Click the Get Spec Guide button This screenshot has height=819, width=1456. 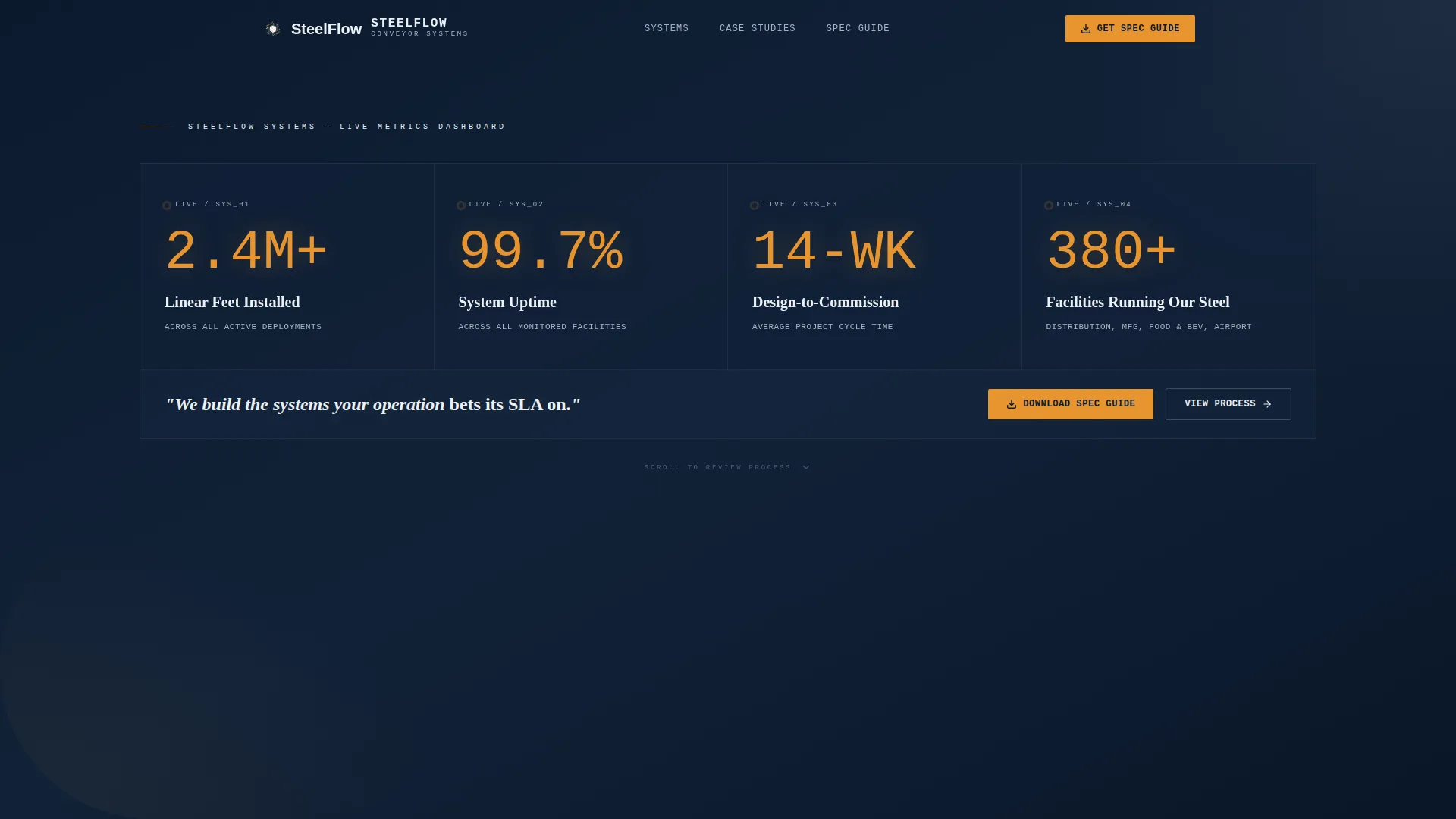pyautogui.click(x=1130, y=29)
